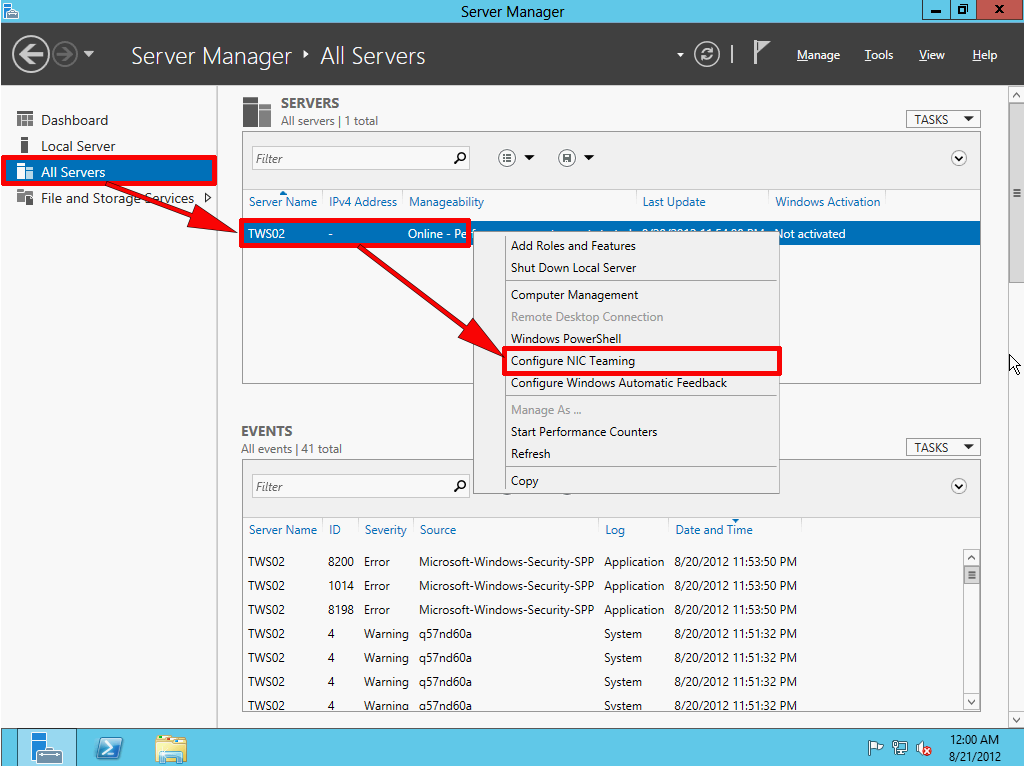Screen dimensions: 1024x766
Task: Click the File and Storage Services icon
Action: click(x=25, y=197)
